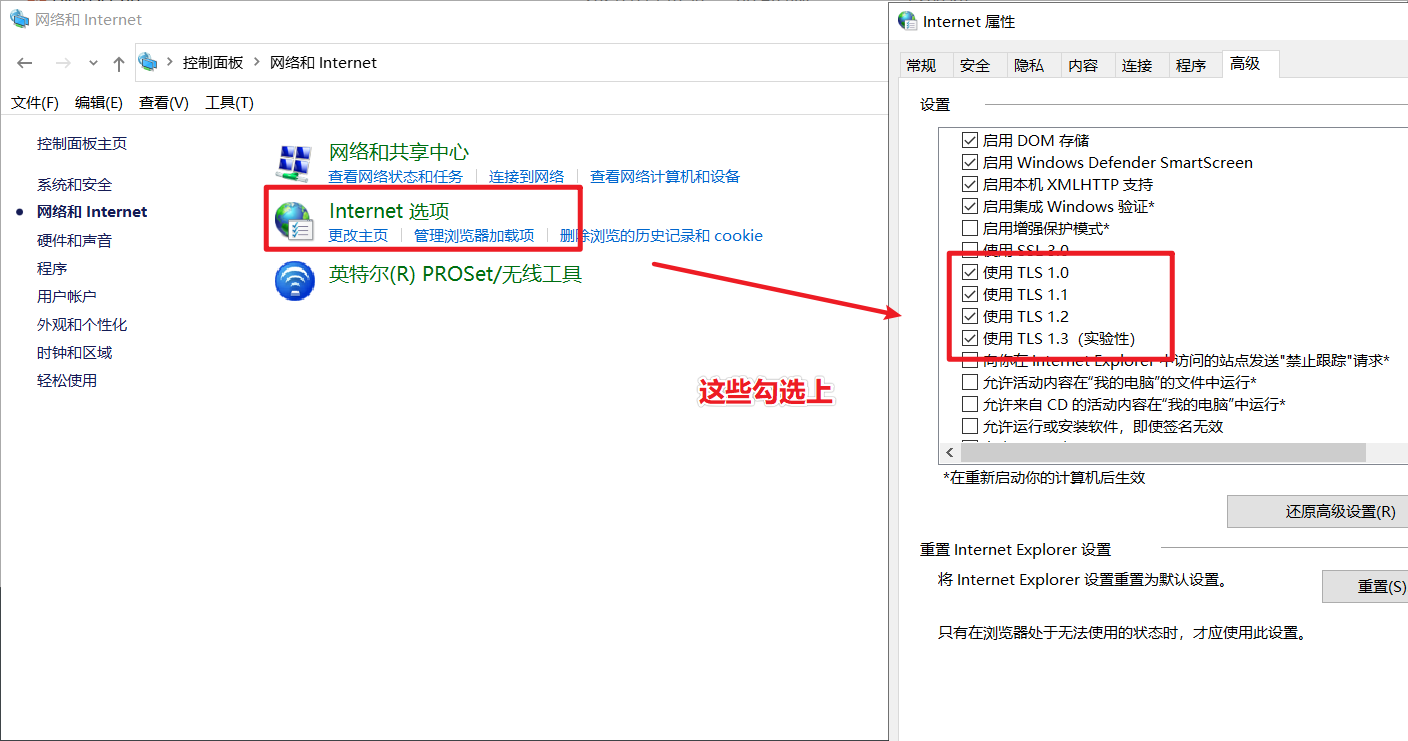This screenshot has height=741, width=1408.
Task: Switch to the 连接 tab
Action: [1137, 65]
